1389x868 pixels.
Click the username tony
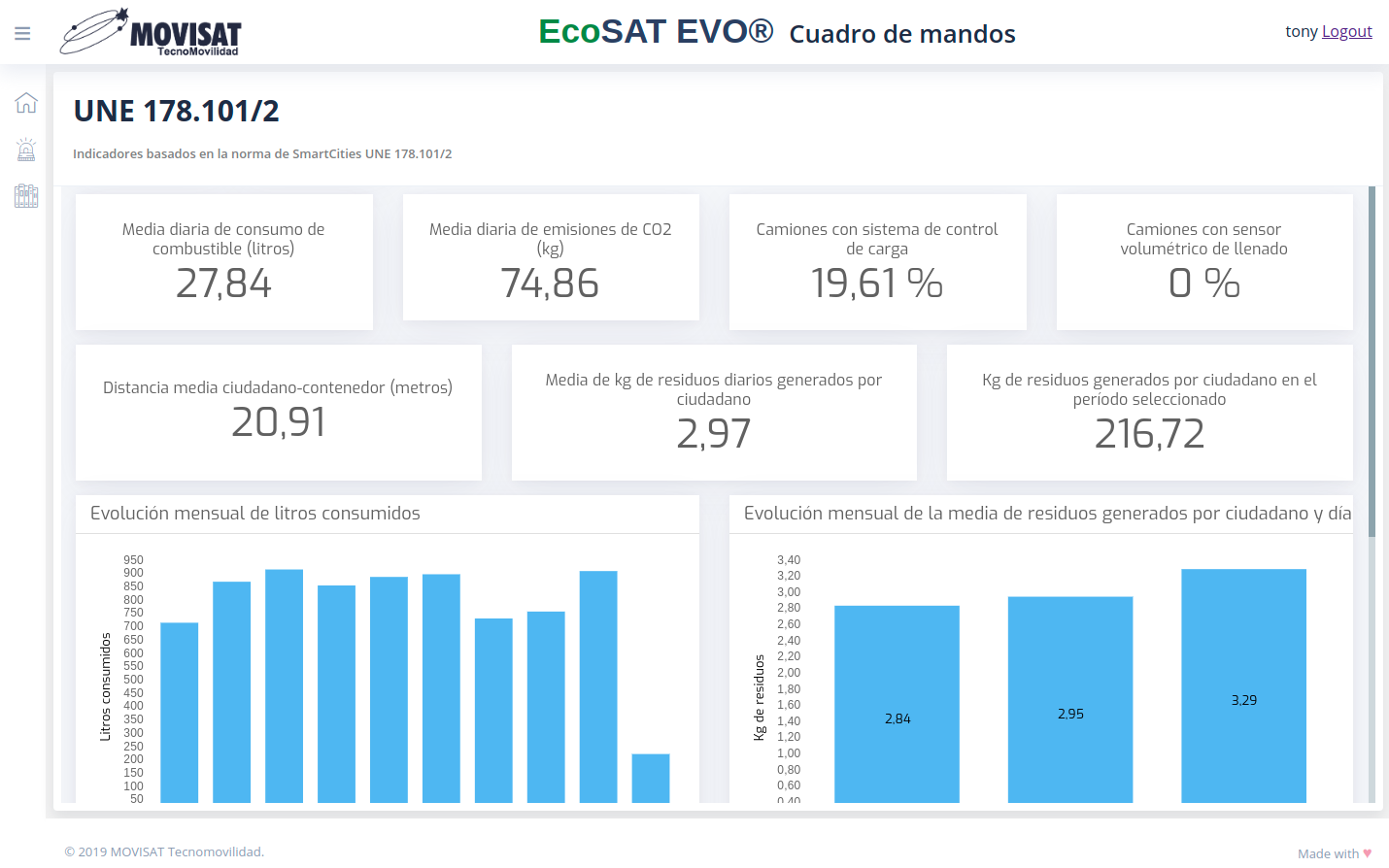1301,31
